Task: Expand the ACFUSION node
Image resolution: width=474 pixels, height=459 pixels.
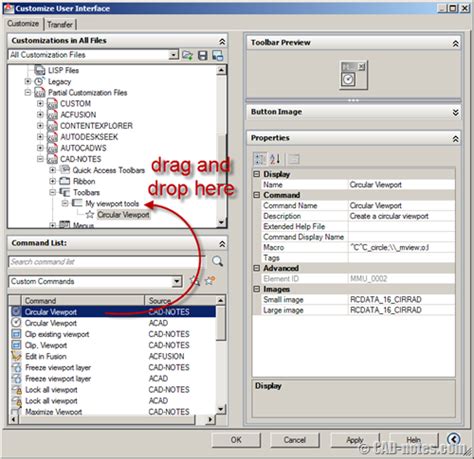Action: [40, 114]
